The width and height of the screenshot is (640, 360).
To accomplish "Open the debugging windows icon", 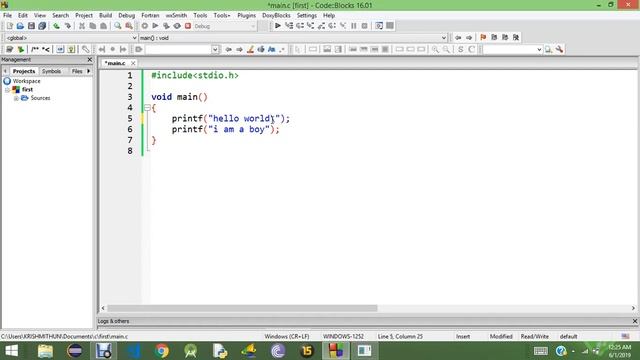I will [x=379, y=26].
